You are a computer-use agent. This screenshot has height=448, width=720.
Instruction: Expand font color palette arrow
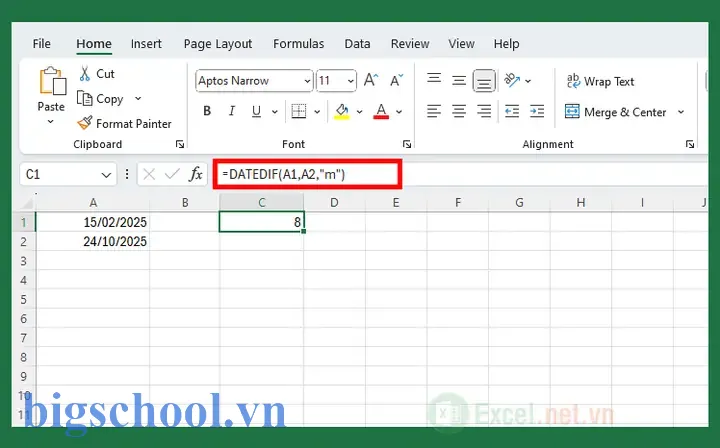click(x=399, y=112)
